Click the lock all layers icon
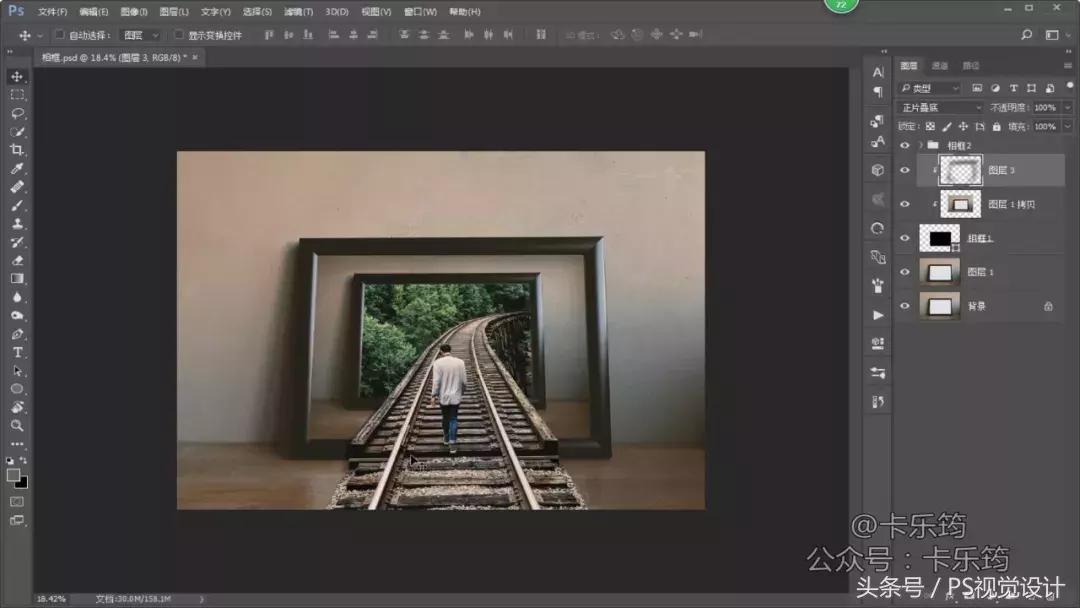The width and height of the screenshot is (1080, 608). 995,127
